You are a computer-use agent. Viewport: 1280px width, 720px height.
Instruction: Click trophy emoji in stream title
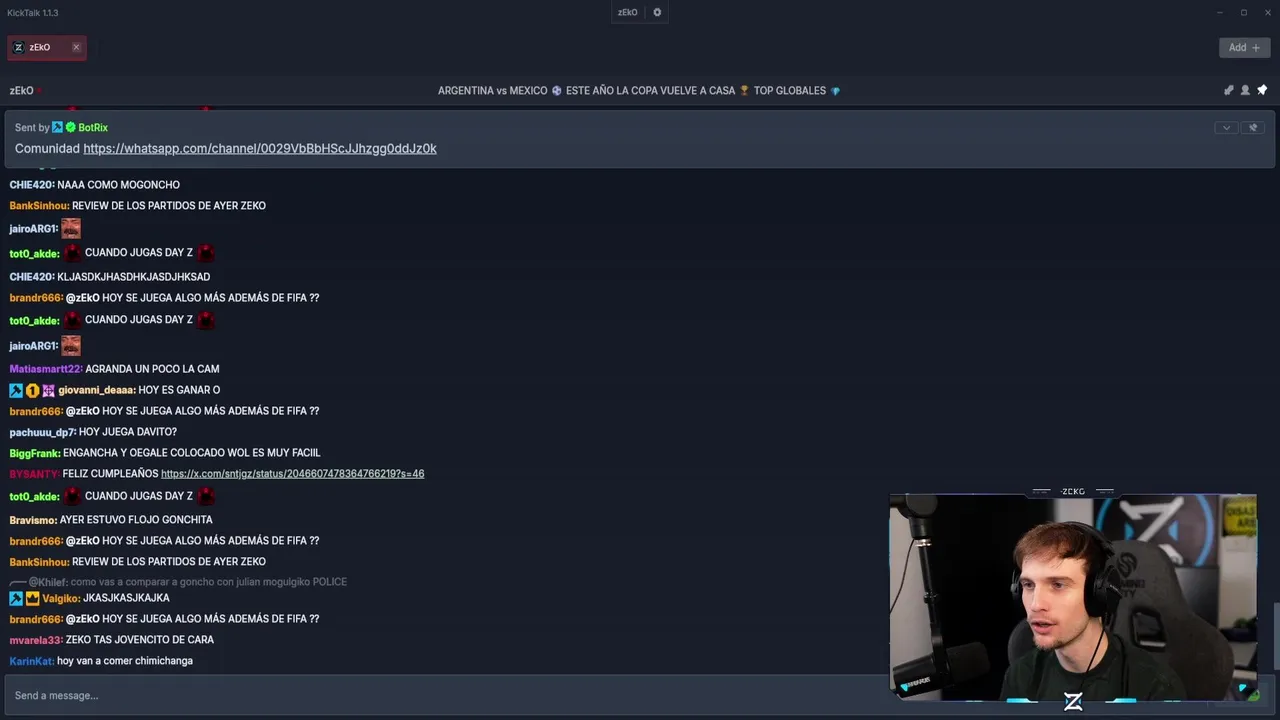coord(744,90)
